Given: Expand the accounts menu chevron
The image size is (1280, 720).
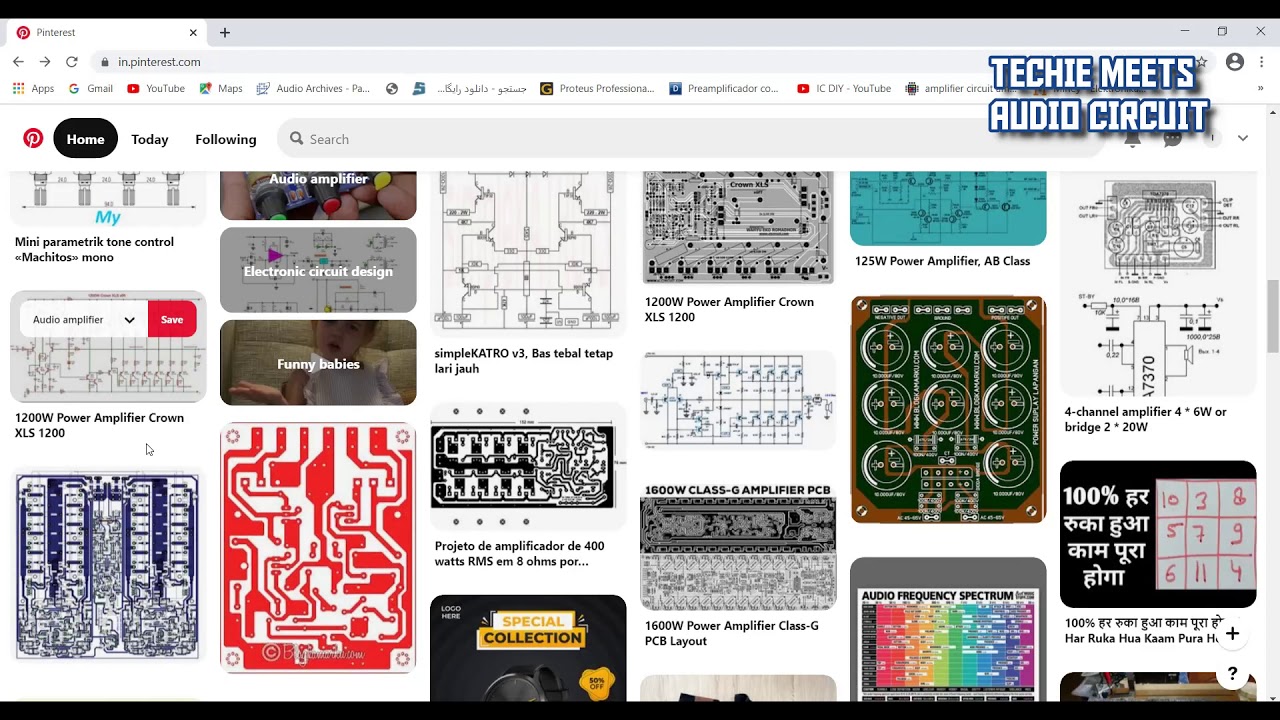Looking at the screenshot, I should coord(1243,138).
